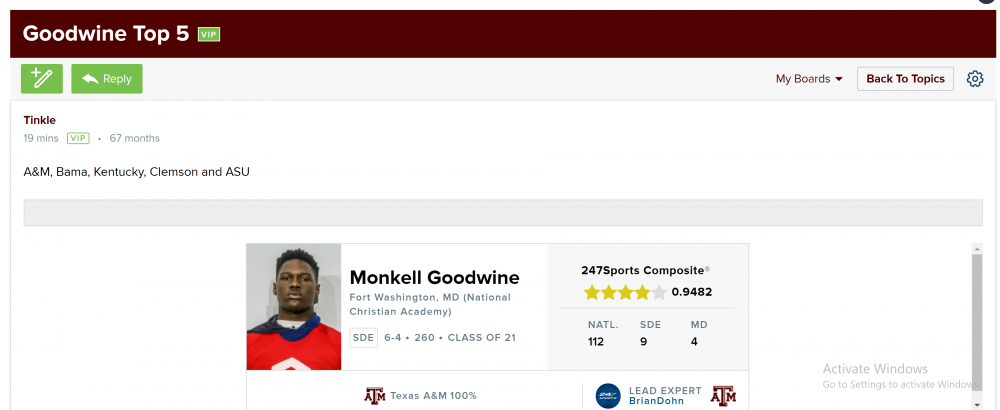Image resolution: width=1000 pixels, height=410 pixels.
Task: Click the gray divider bar below the post
Action: tap(503, 213)
